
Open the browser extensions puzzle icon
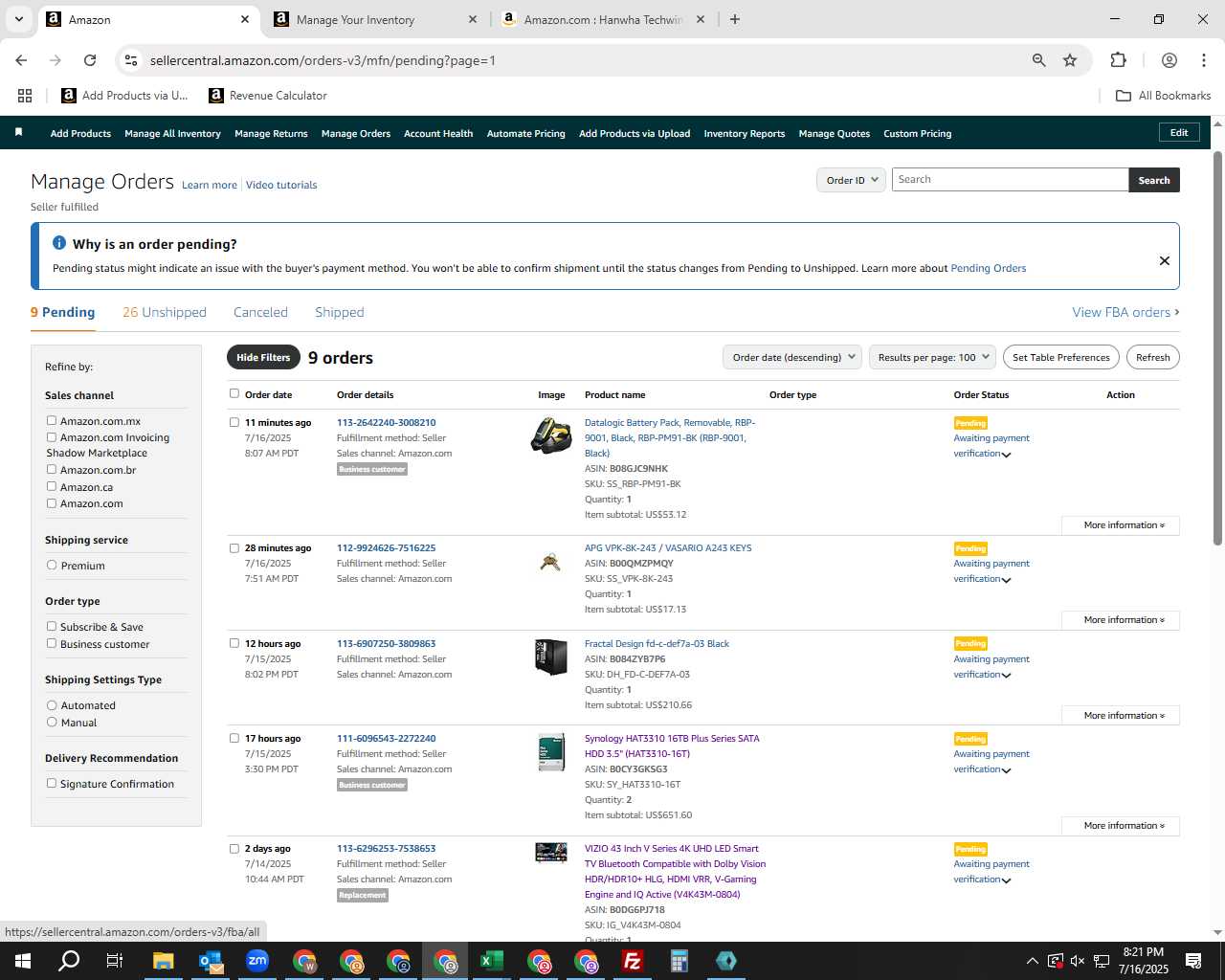1118,60
